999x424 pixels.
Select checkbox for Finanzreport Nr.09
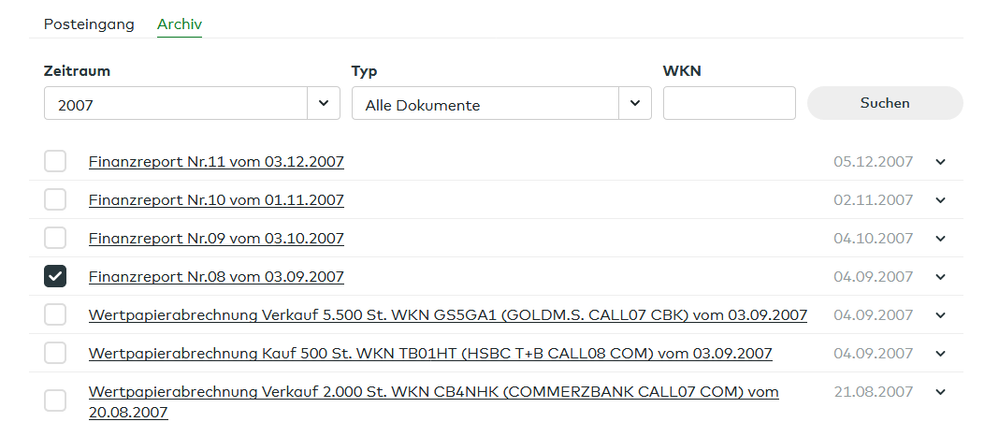tap(55, 239)
